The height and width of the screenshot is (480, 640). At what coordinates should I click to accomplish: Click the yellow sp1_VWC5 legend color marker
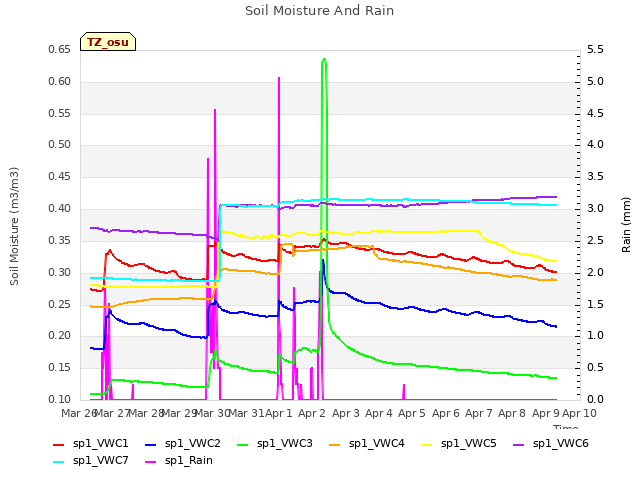pos(427,444)
